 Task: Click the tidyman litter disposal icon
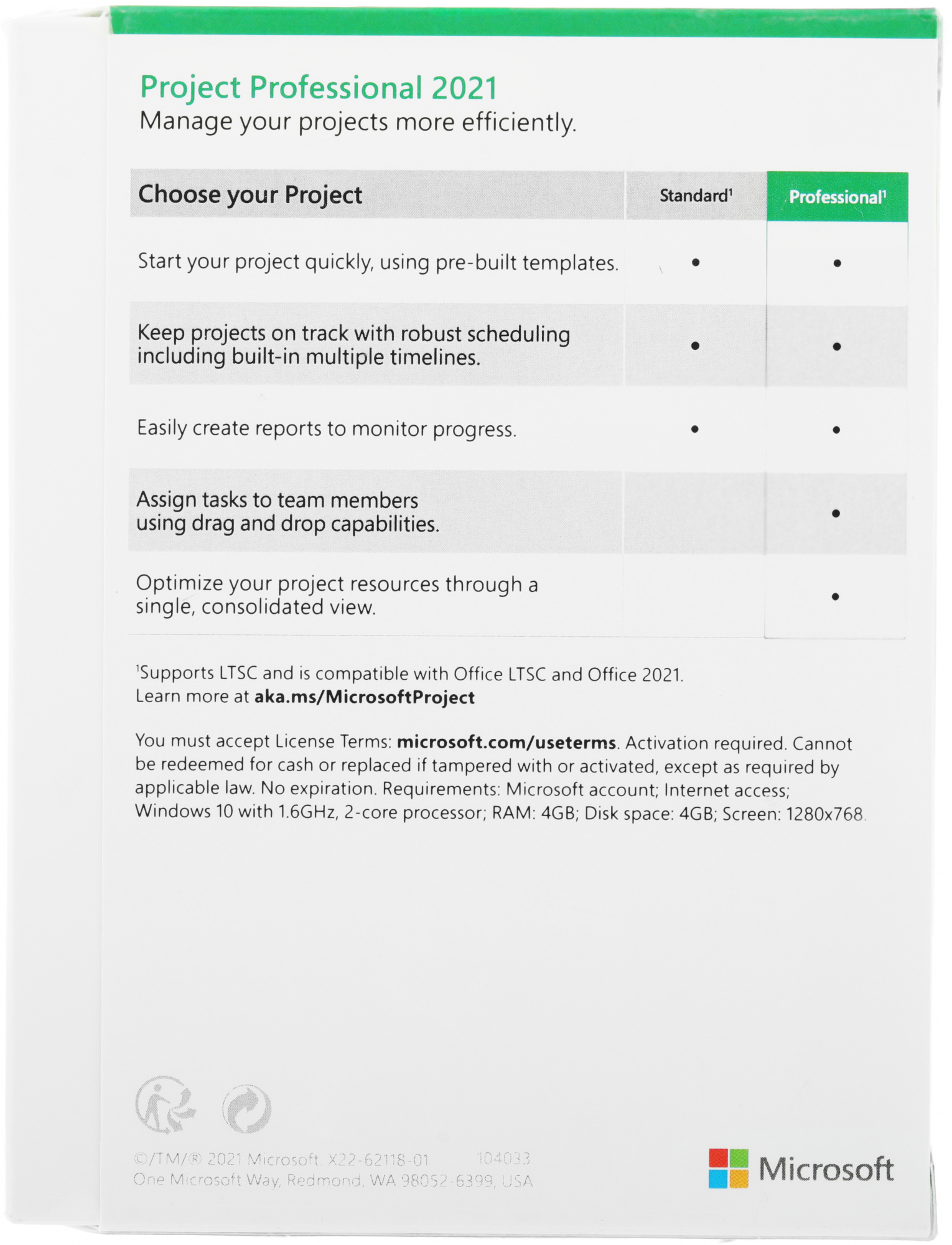(165, 1105)
